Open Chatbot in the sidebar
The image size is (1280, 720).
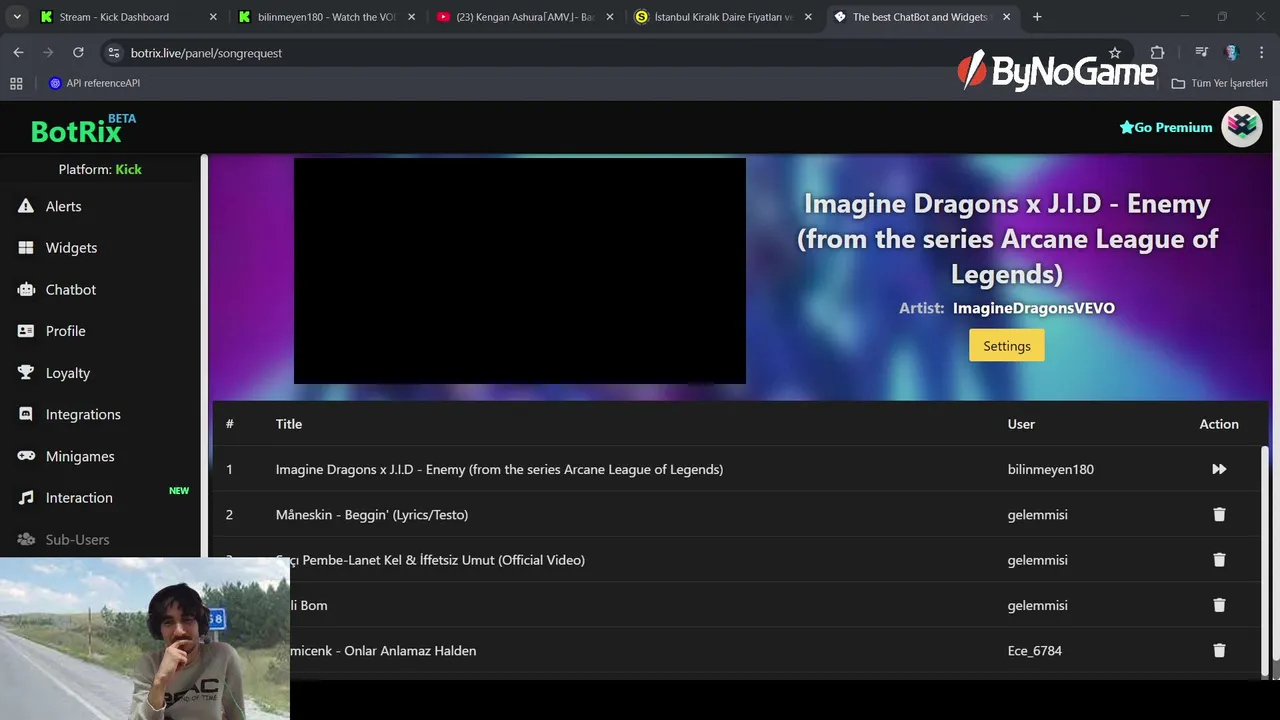coord(71,290)
